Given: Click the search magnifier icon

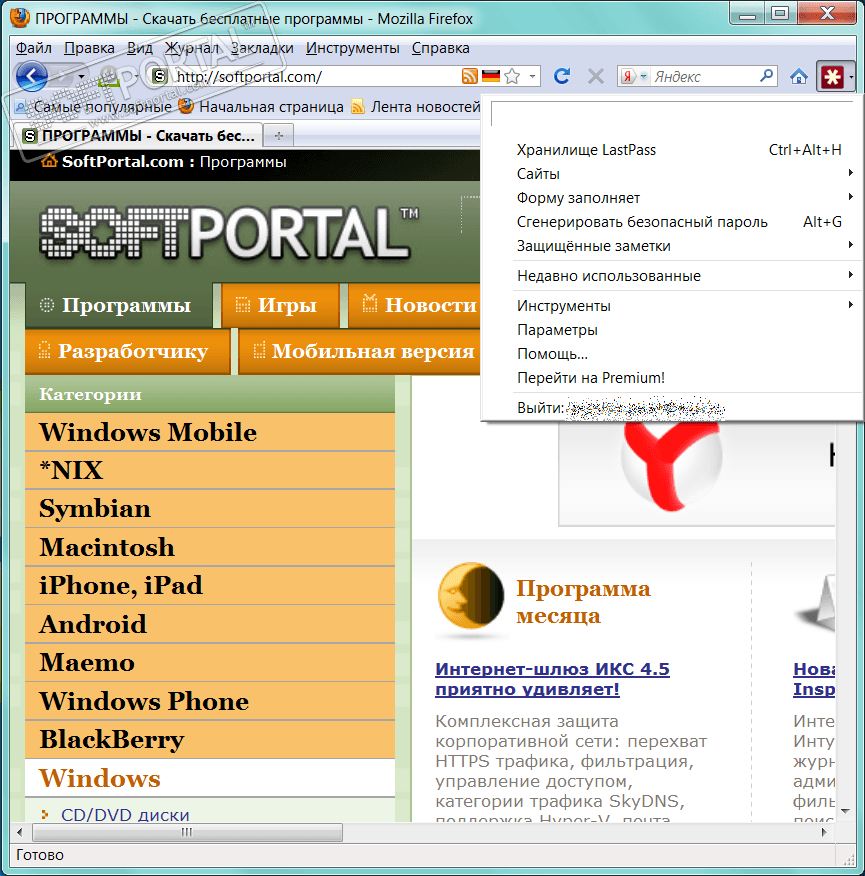Looking at the screenshot, I should (x=767, y=75).
